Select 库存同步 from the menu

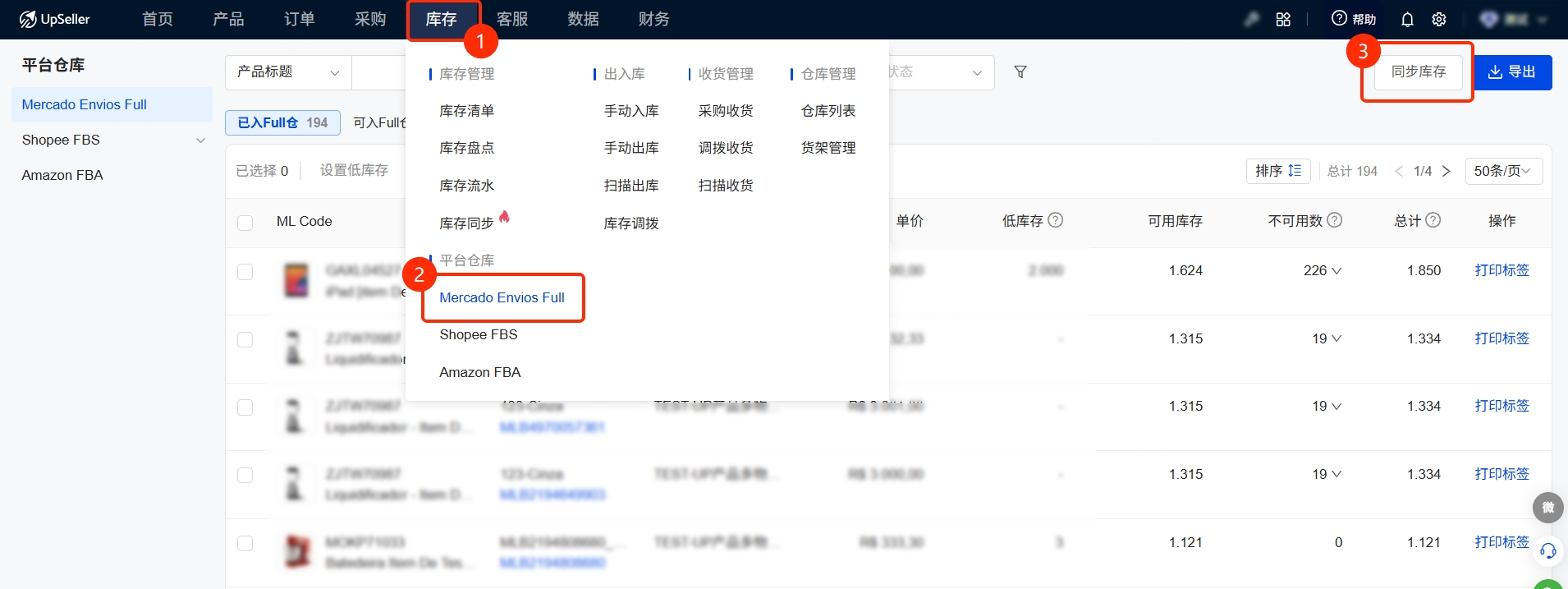click(466, 223)
